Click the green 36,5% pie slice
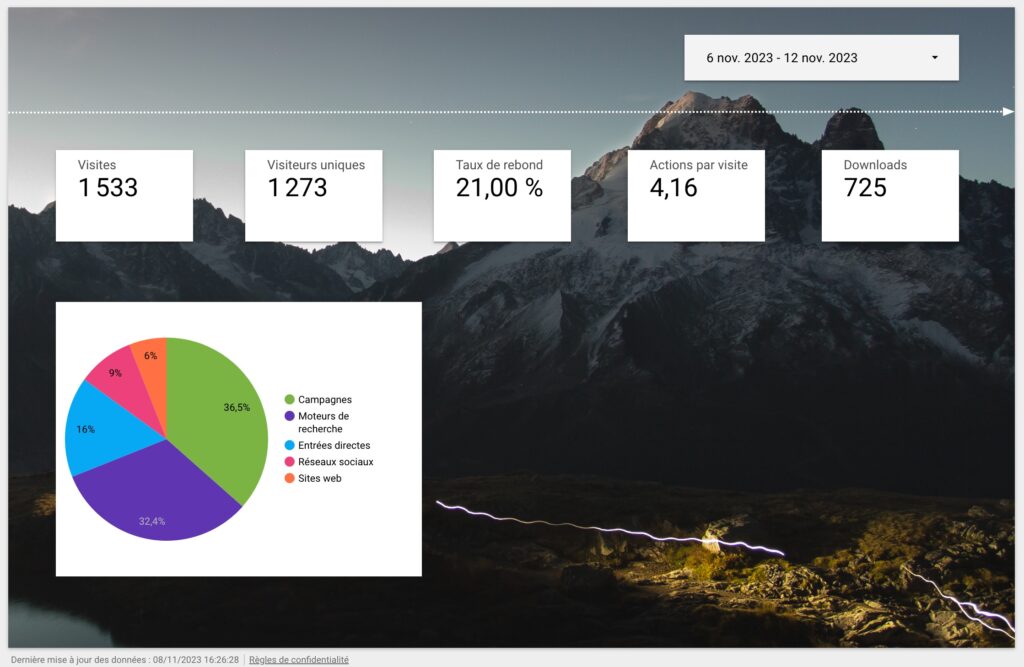The height and width of the screenshot is (667, 1024). pyautogui.click(x=220, y=410)
